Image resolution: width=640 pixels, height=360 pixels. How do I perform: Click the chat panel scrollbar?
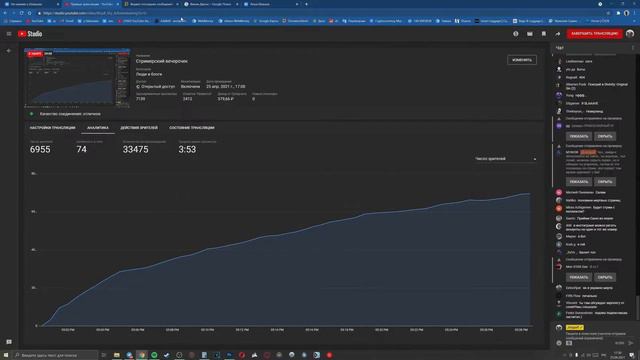[637, 307]
